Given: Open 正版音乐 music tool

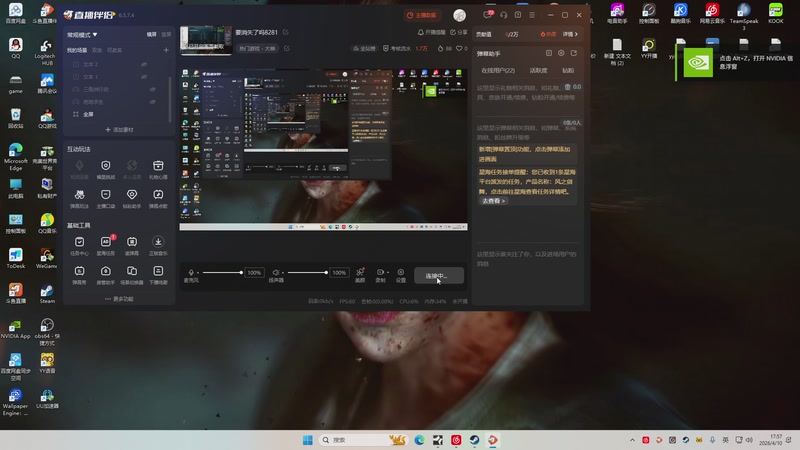Looking at the screenshot, I should click(x=158, y=245).
